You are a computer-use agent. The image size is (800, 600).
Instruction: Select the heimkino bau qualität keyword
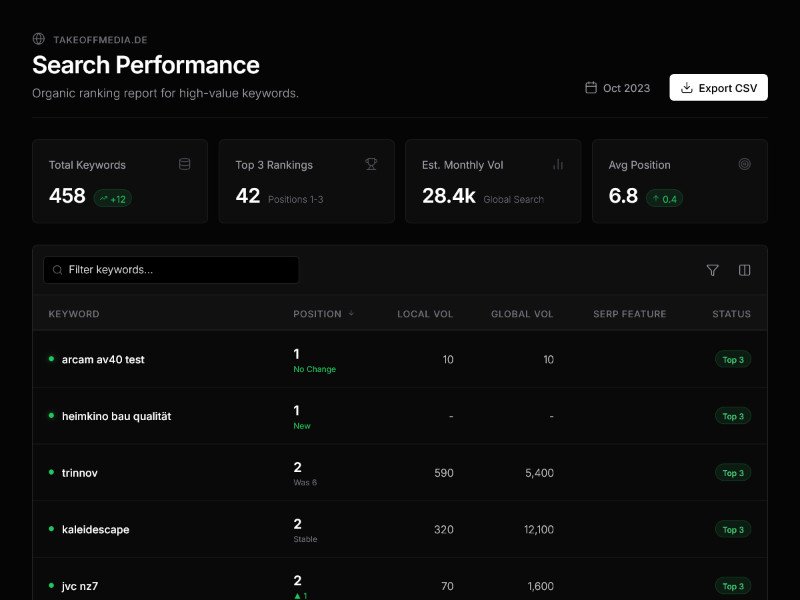116,416
